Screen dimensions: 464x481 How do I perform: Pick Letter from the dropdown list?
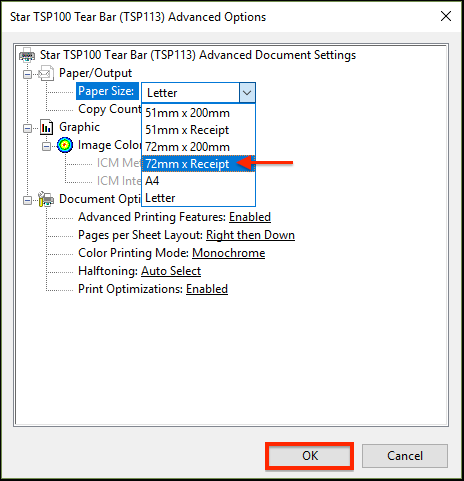tap(198, 198)
